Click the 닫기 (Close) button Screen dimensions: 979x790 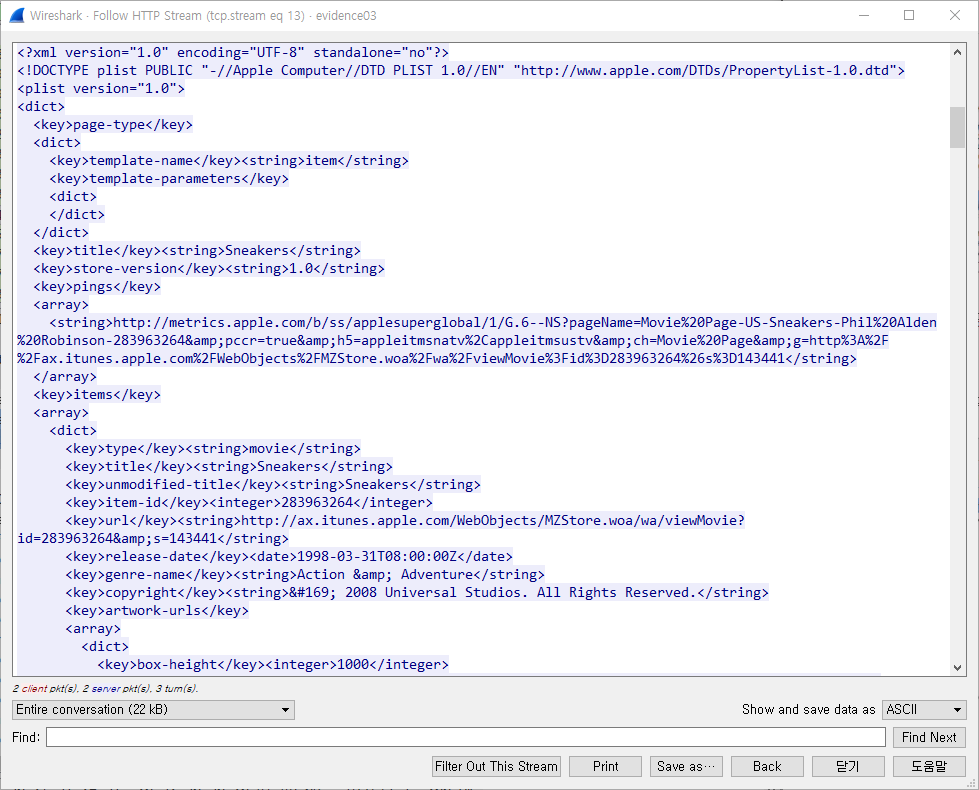click(x=848, y=766)
